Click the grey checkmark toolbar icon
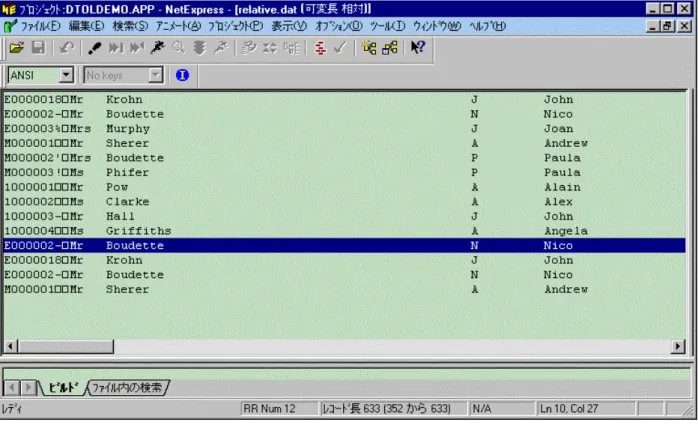The height and width of the screenshot is (425, 698). click(x=340, y=48)
